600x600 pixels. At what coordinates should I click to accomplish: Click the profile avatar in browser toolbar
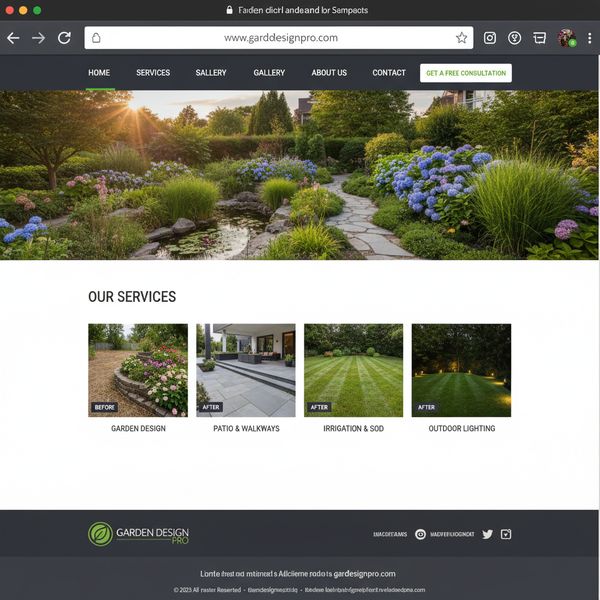(x=566, y=38)
